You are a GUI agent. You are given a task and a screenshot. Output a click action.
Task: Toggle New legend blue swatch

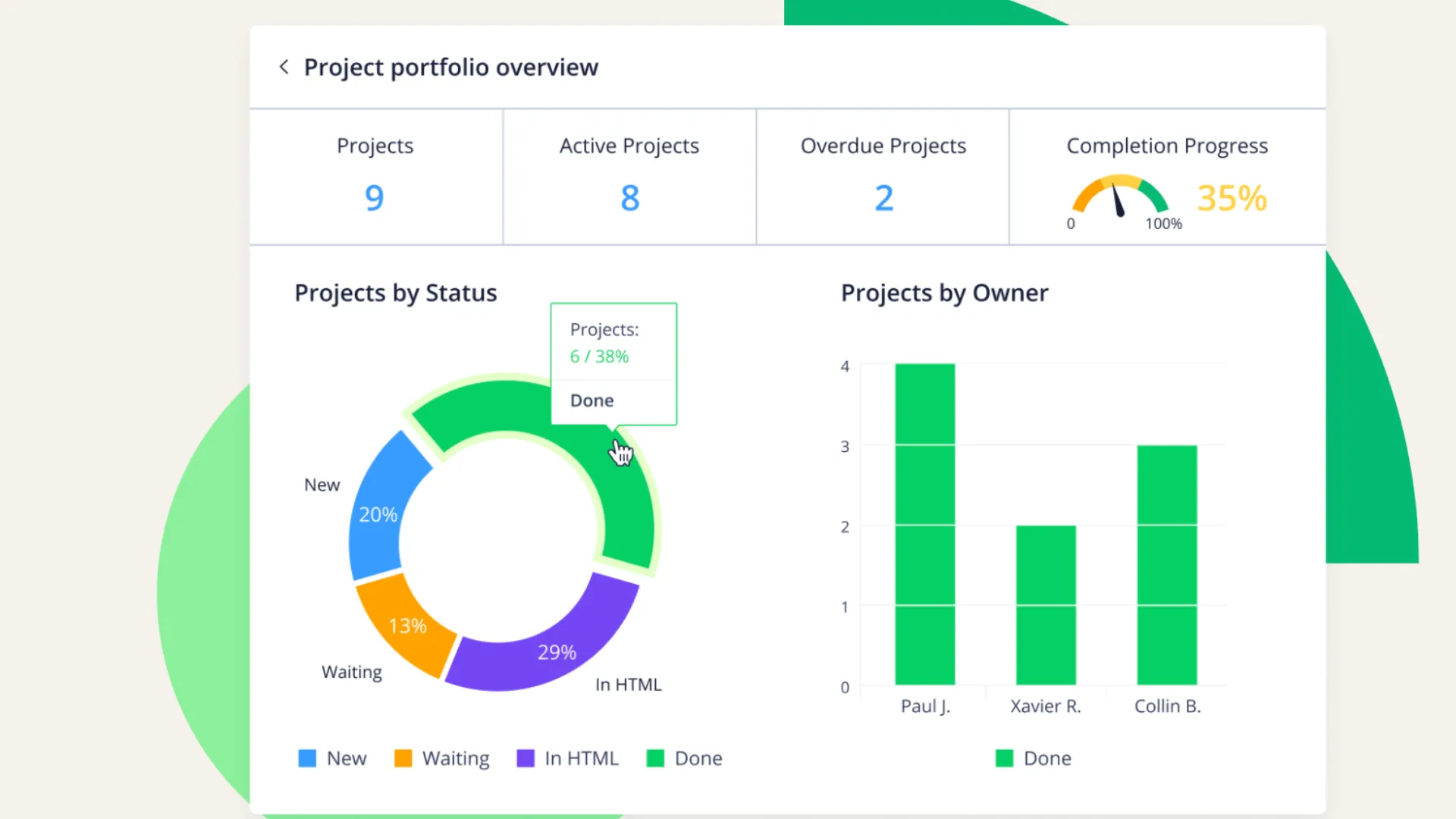307,758
